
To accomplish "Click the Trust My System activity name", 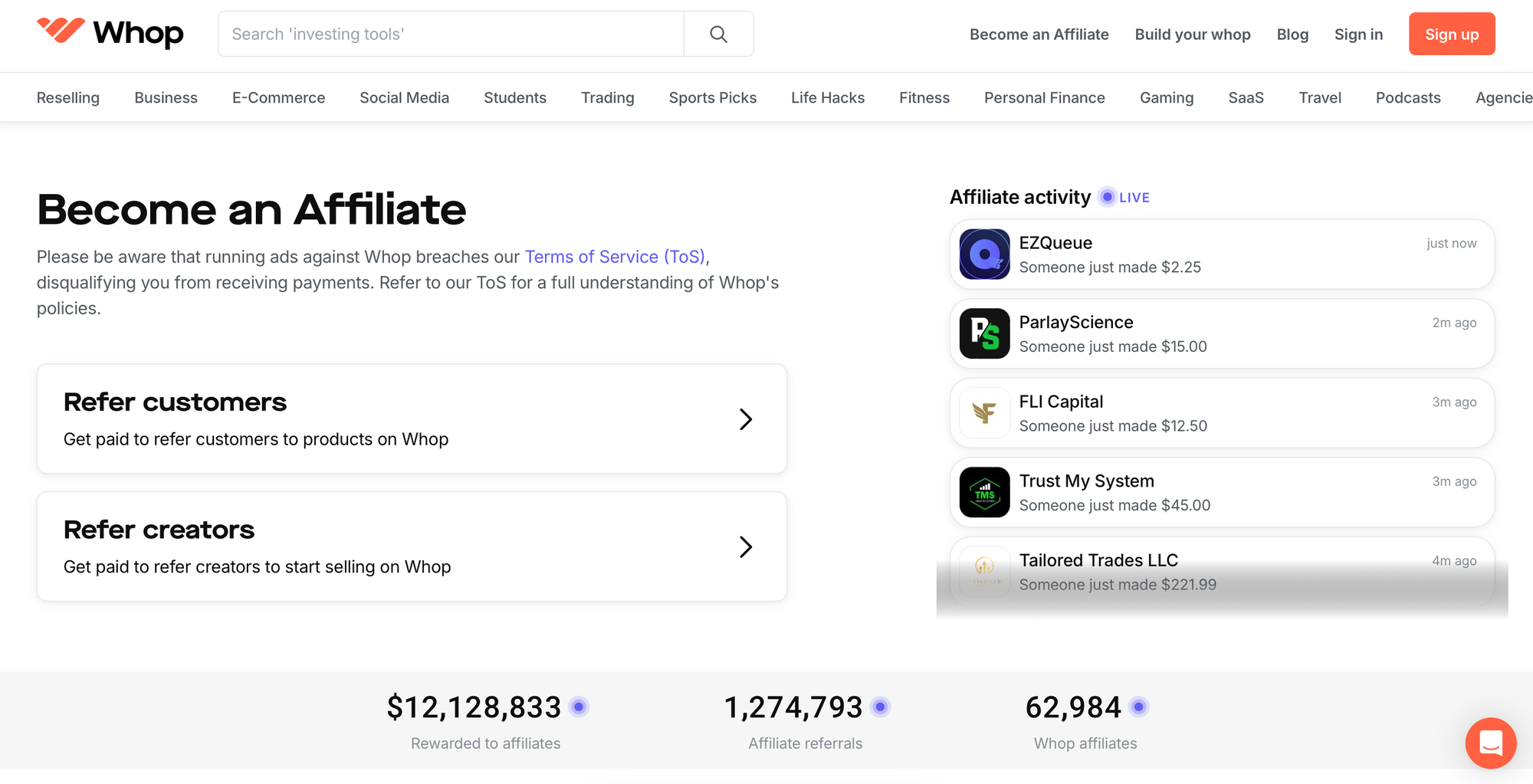I will 1086,481.
